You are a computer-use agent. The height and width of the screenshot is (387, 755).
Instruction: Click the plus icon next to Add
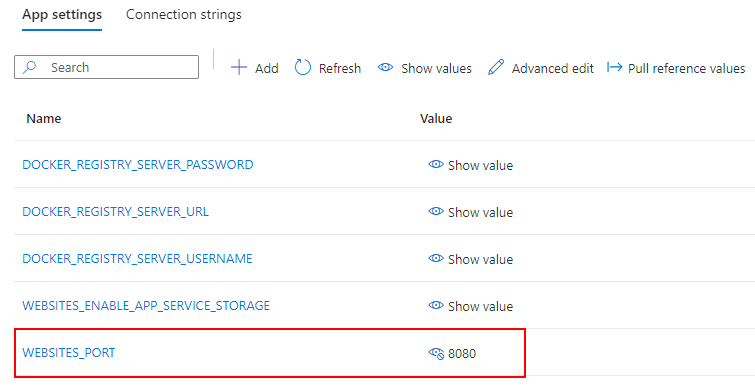point(239,68)
